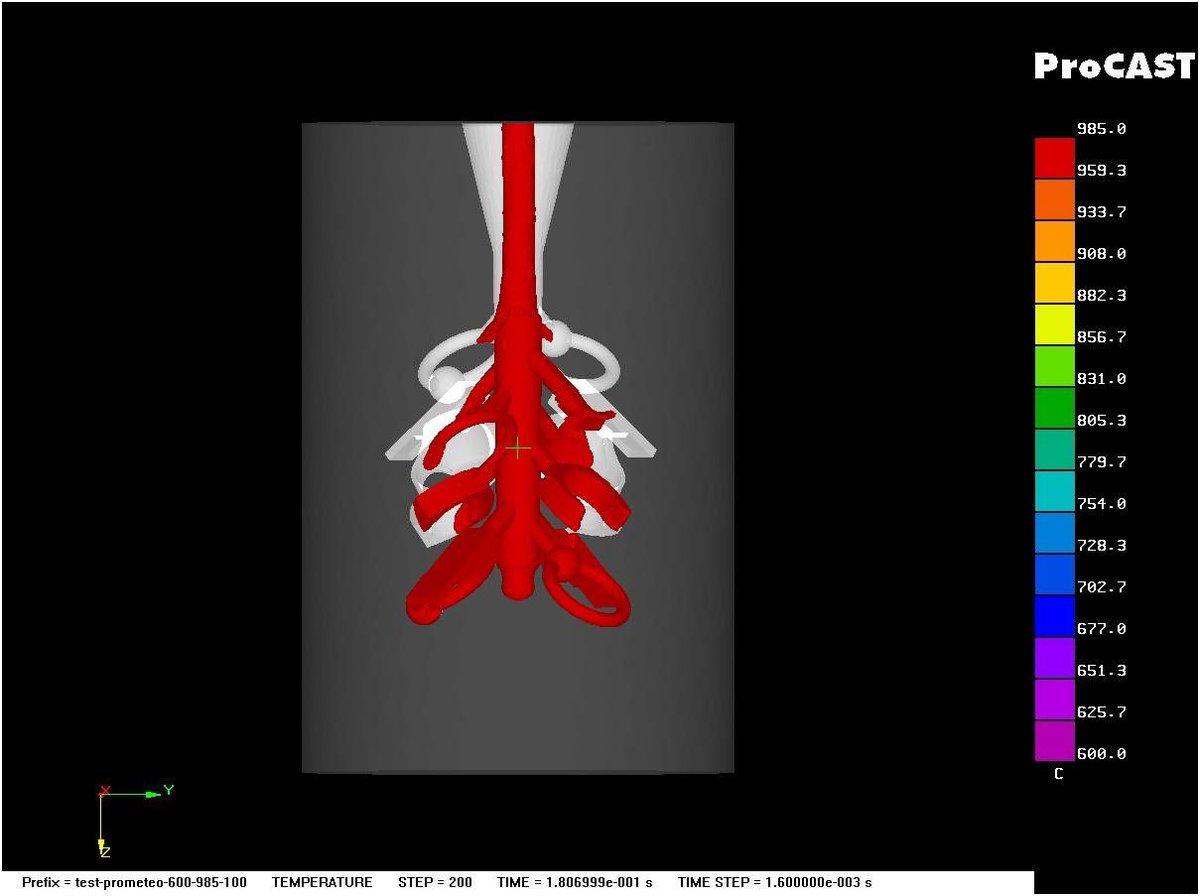Screen dimensions: 1200x896
Task: Click the TIME STEP = 1.600000e-003 s entry
Action: 775,882
